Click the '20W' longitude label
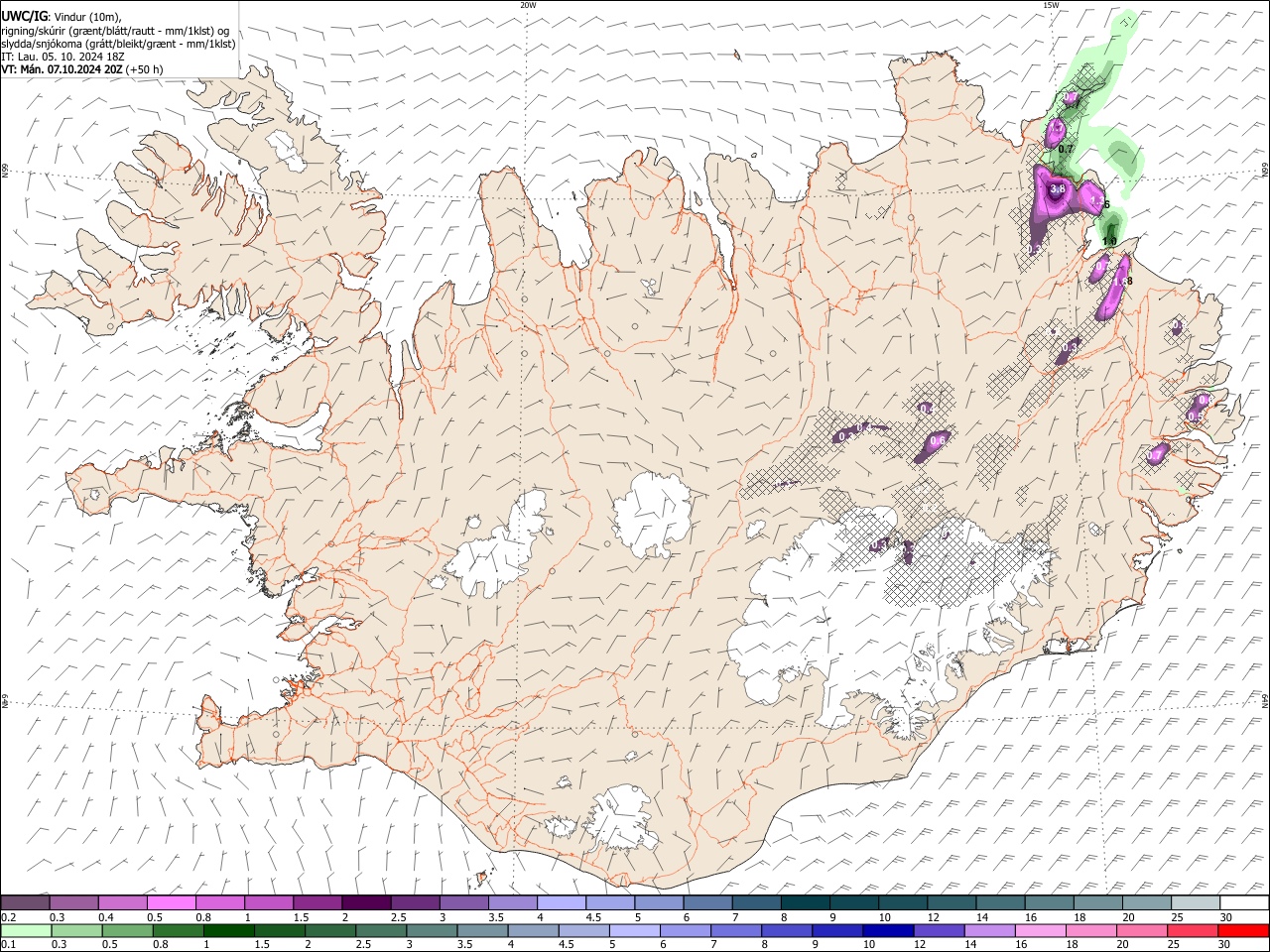The width and height of the screenshot is (1270, 952). [528, 5]
